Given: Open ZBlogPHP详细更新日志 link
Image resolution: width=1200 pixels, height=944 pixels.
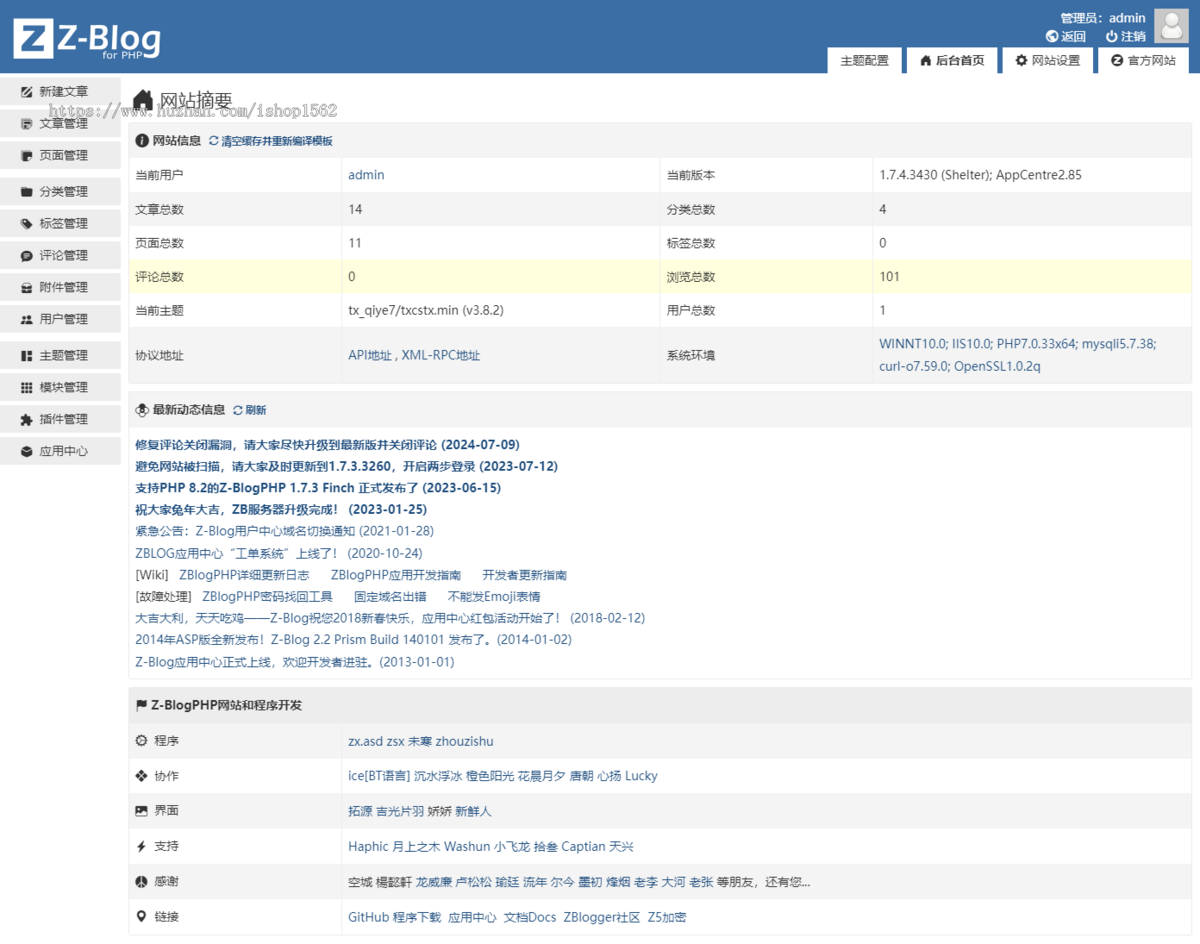Looking at the screenshot, I should [244, 575].
